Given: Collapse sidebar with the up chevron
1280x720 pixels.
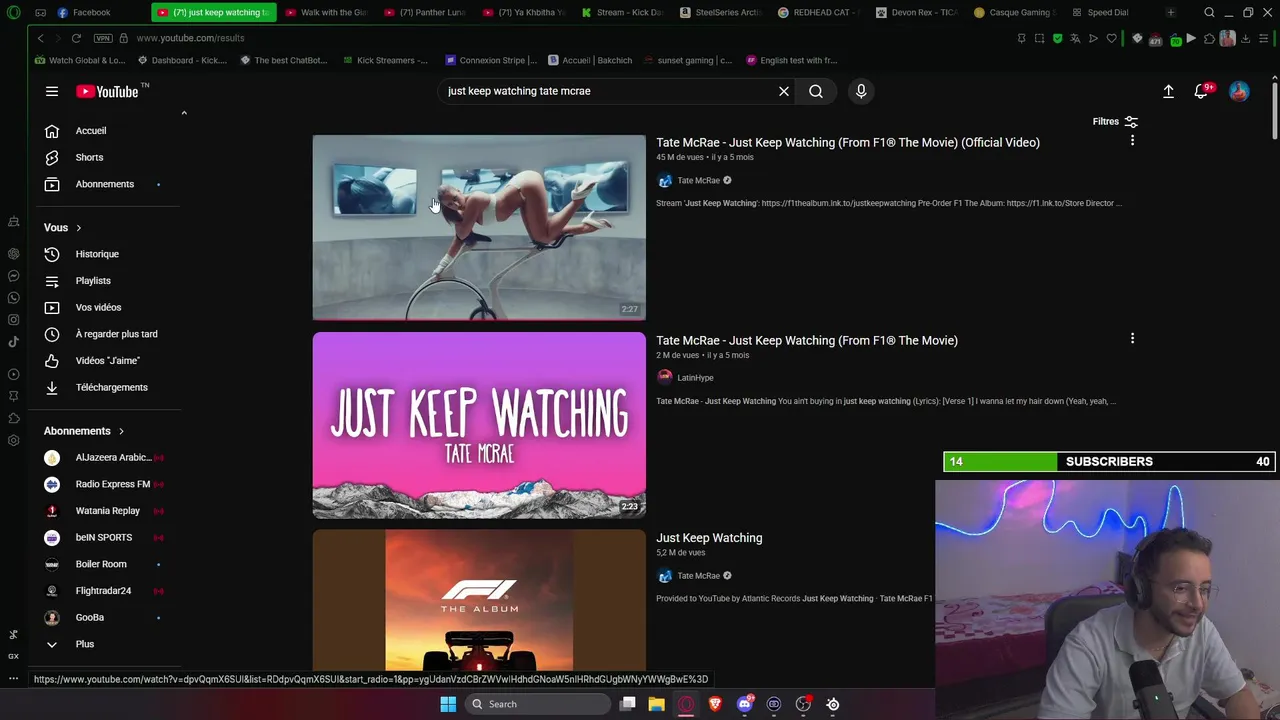Looking at the screenshot, I should pyautogui.click(x=184, y=113).
